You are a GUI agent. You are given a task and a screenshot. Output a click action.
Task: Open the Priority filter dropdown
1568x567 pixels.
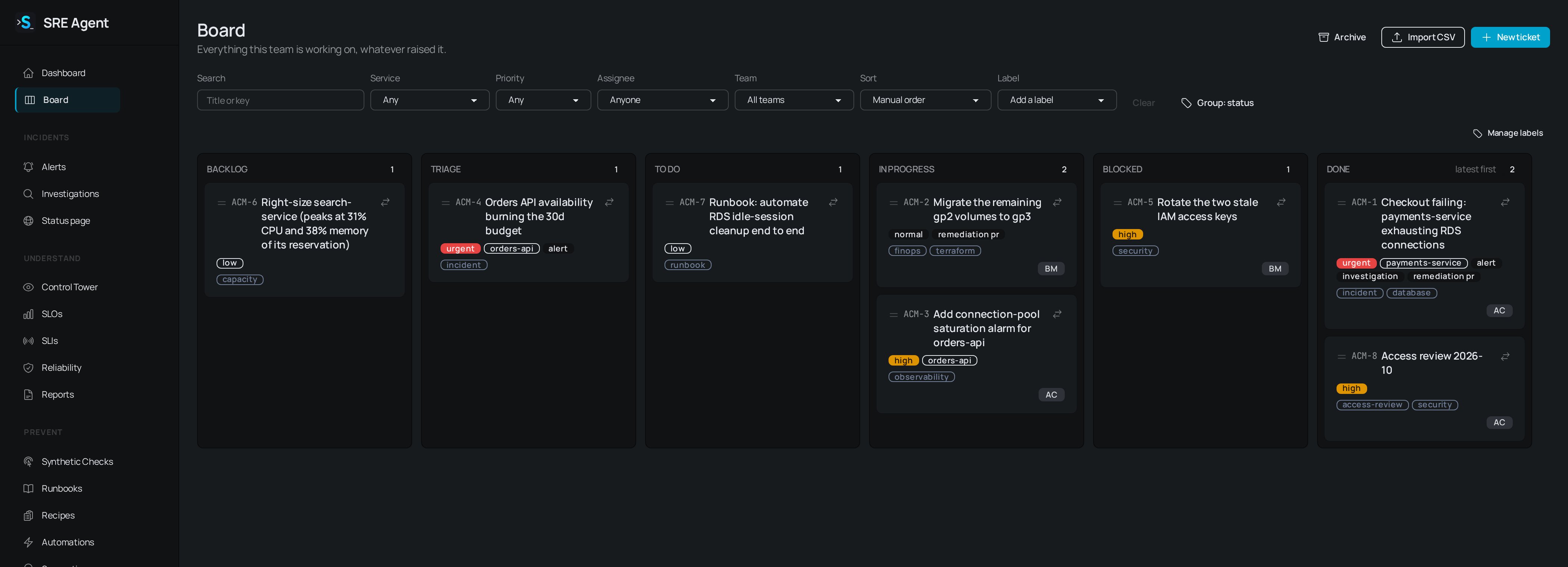click(543, 100)
